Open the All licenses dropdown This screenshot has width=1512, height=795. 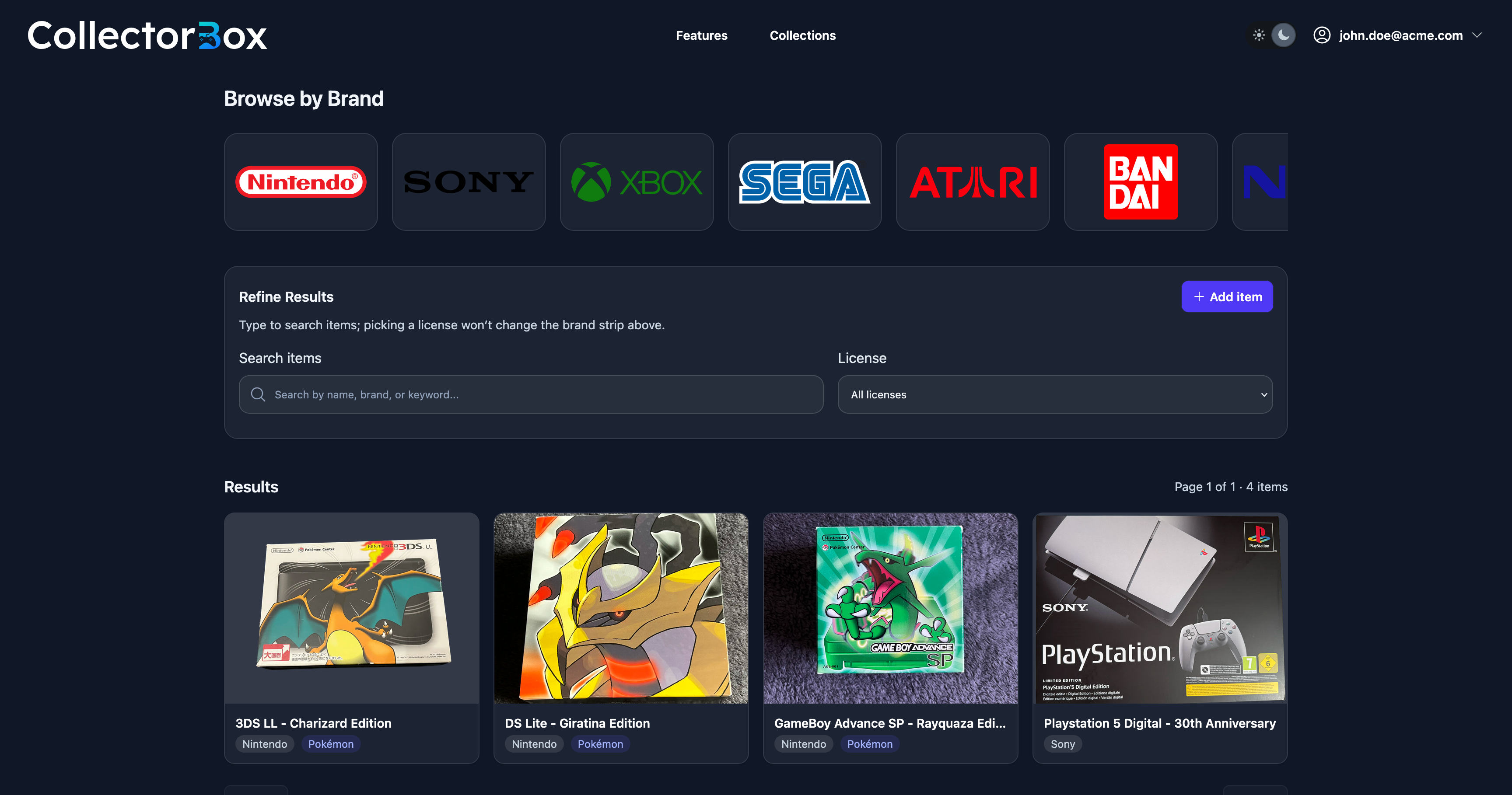click(x=1055, y=394)
